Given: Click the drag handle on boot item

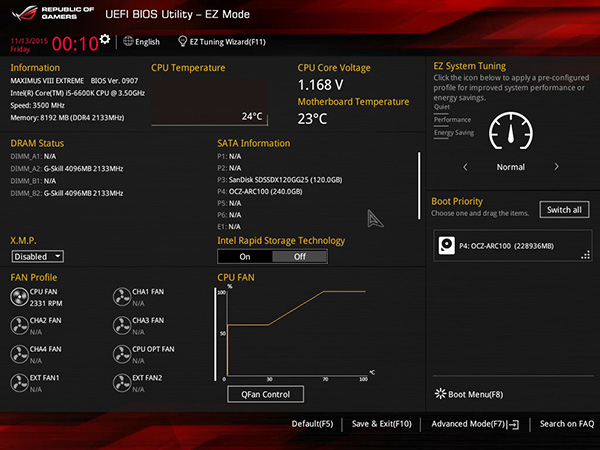Looking at the screenshot, I should (x=585, y=255).
